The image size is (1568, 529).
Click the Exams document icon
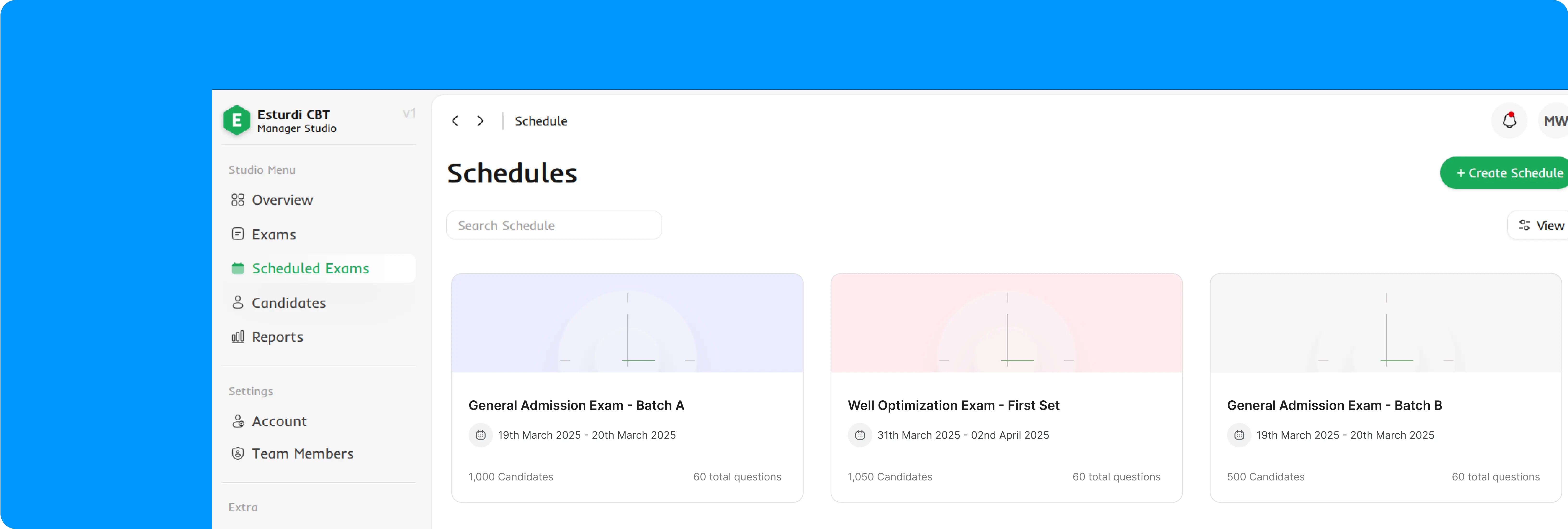(237, 234)
